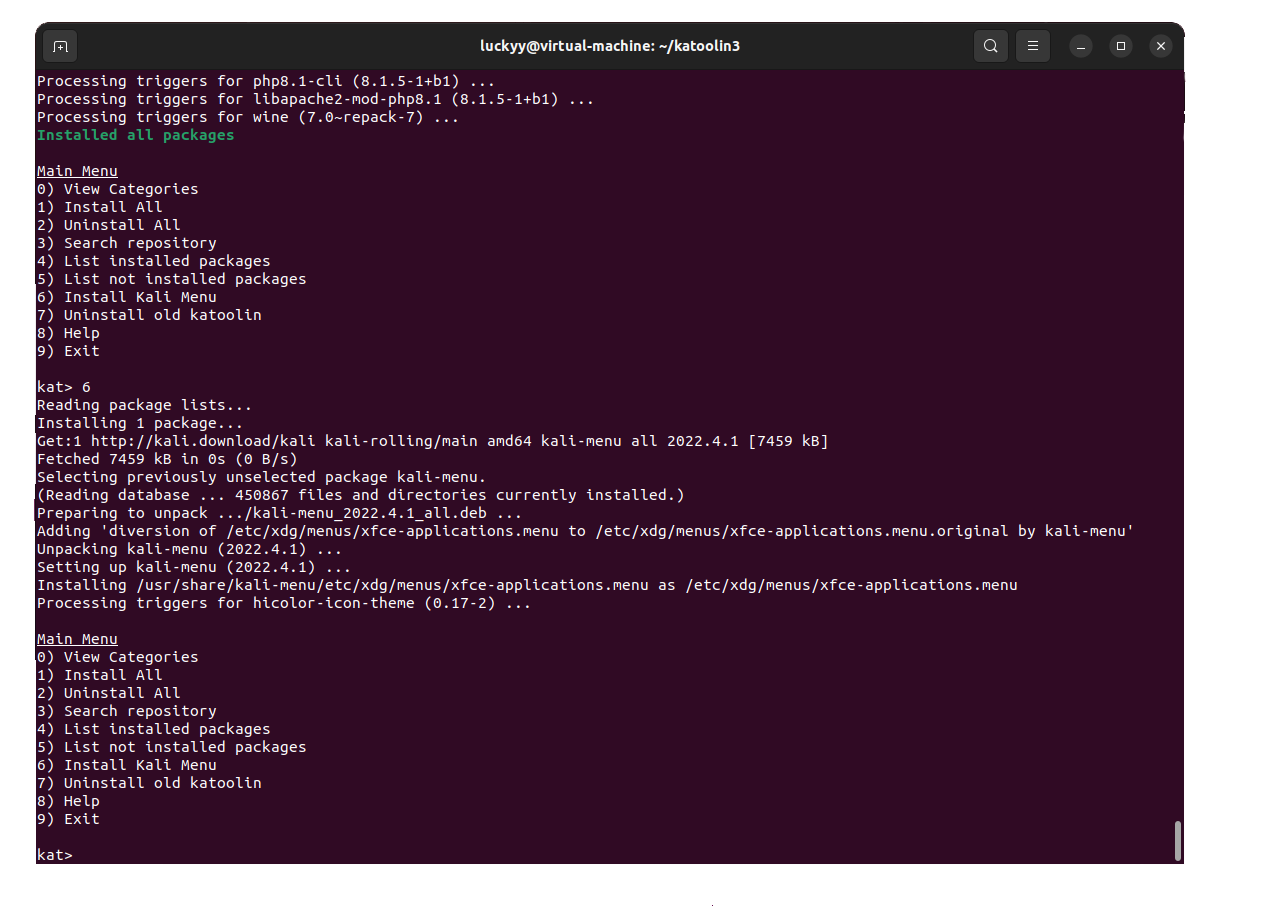Close the terminal window
This screenshot has width=1262, height=906.
tap(1160, 46)
